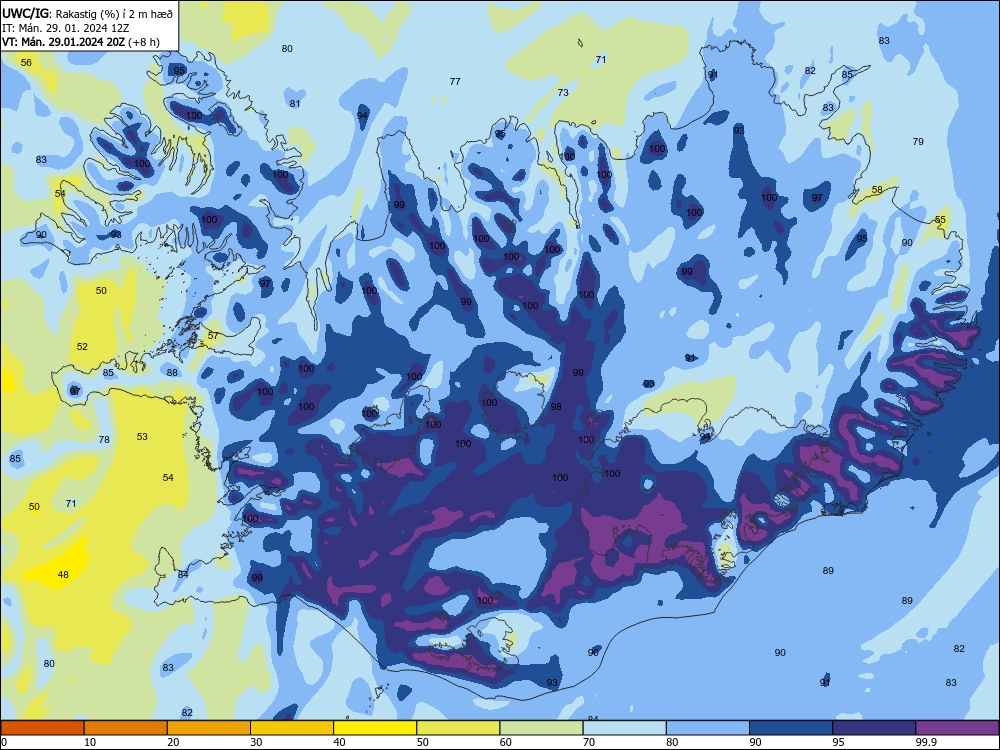Click the amber 30–40 legend swatch

point(292,728)
